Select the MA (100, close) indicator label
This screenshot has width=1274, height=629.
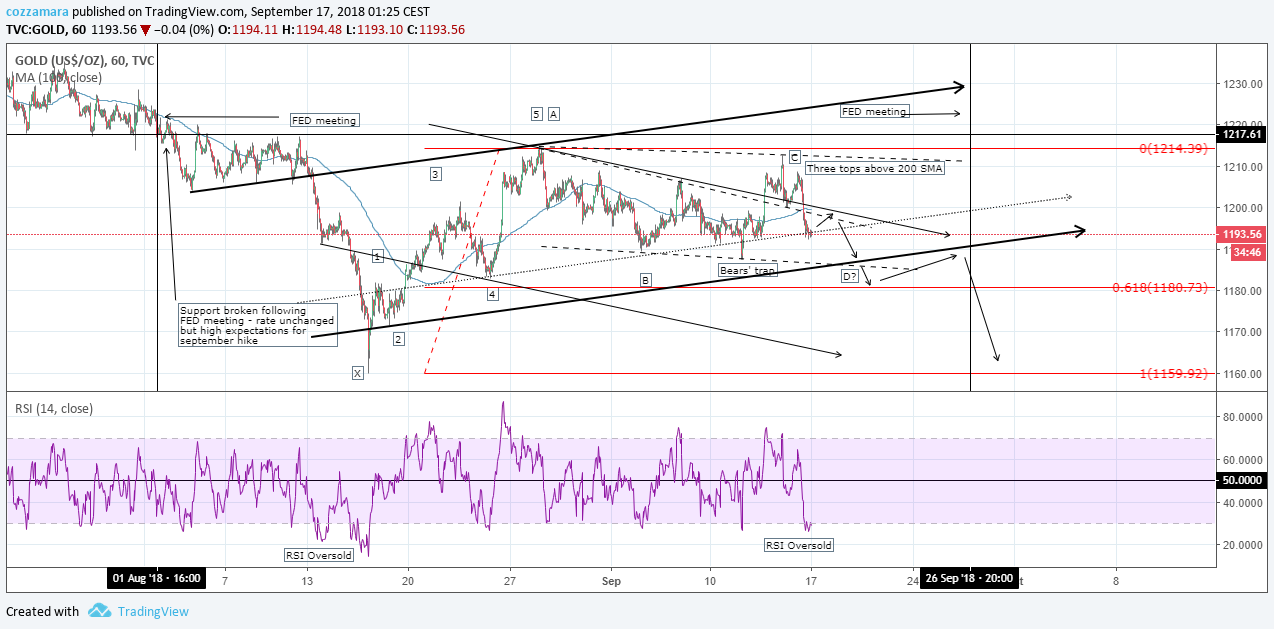click(57, 77)
